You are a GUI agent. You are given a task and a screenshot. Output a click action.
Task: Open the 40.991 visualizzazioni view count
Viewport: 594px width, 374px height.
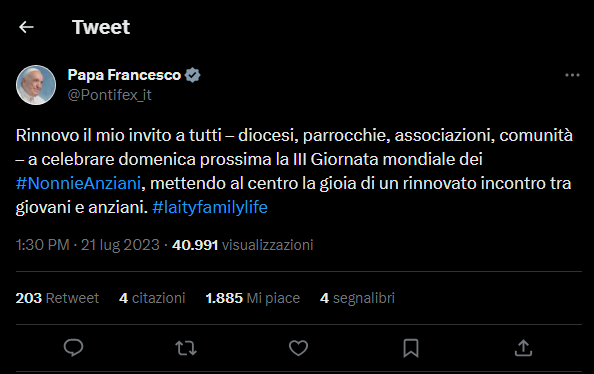click(x=242, y=245)
